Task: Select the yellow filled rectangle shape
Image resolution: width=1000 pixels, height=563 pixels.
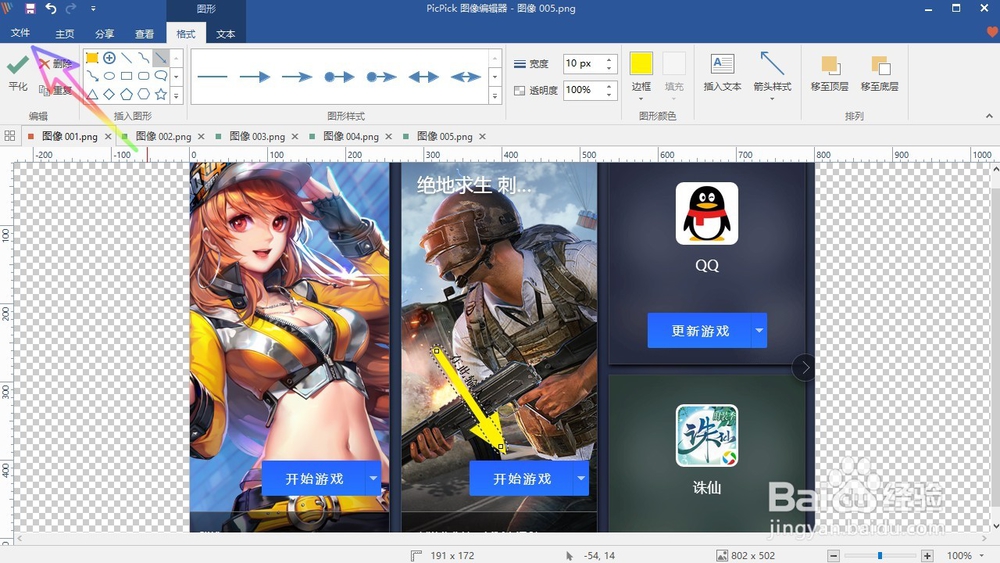Action: coord(92,58)
